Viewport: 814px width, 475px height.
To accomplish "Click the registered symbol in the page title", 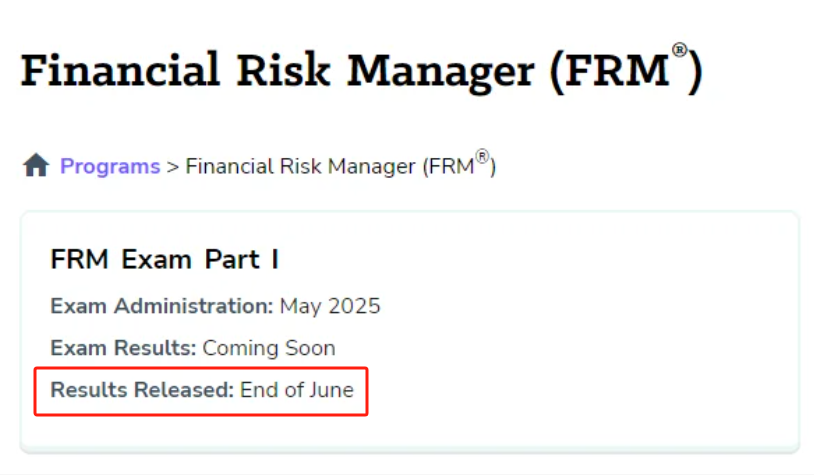I will coord(679,50).
